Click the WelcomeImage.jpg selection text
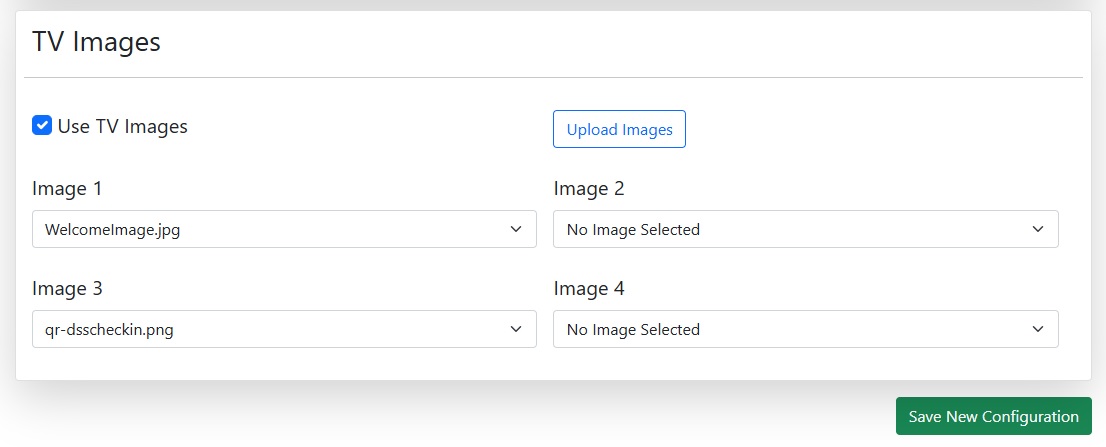The image size is (1106, 447). (112, 230)
